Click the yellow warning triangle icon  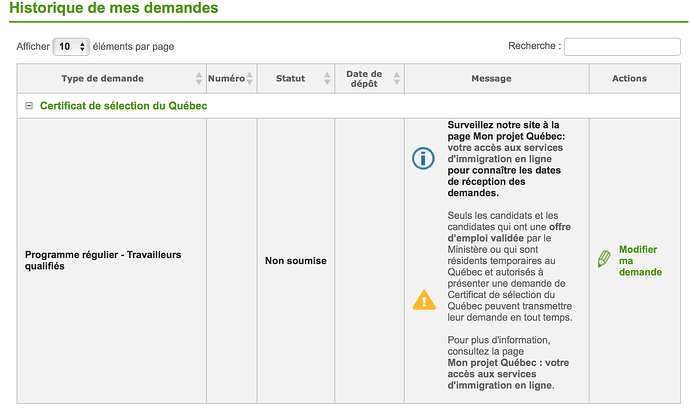(424, 299)
